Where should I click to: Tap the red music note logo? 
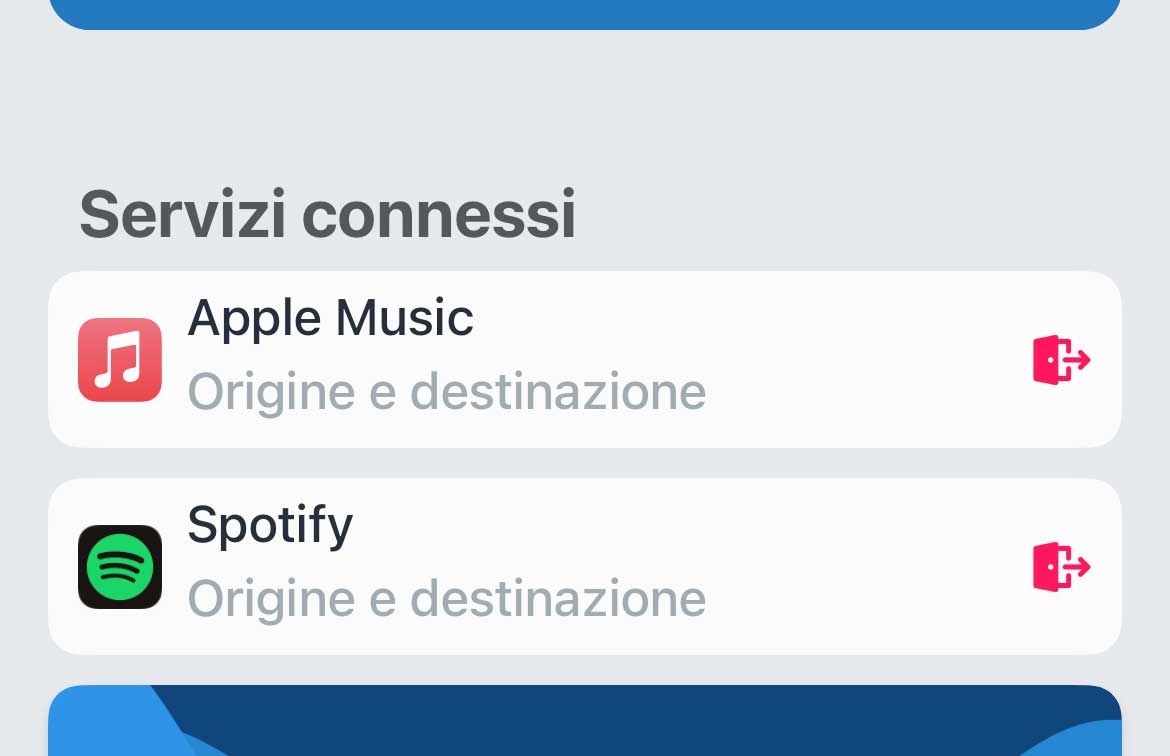[120, 360]
